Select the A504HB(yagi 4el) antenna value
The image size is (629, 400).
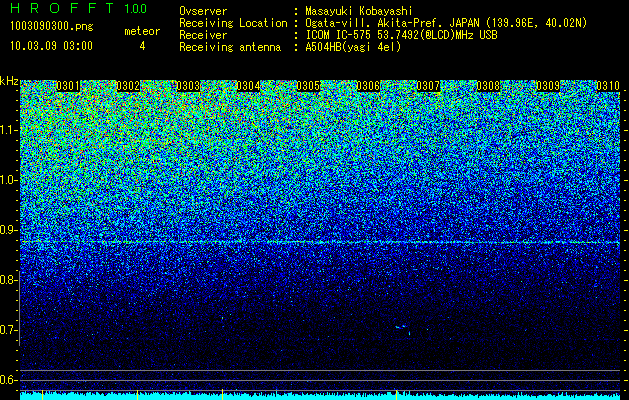pyautogui.click(x=353, y=47)
